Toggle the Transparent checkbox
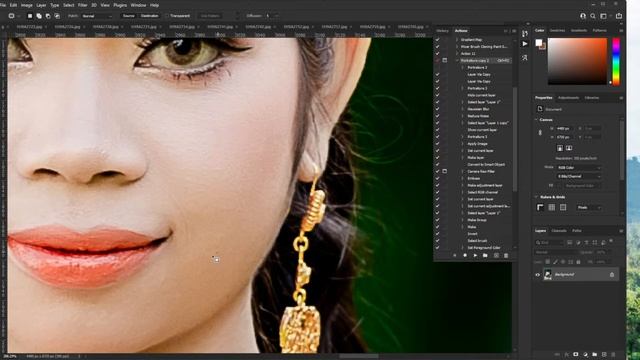 pos(167,16)
